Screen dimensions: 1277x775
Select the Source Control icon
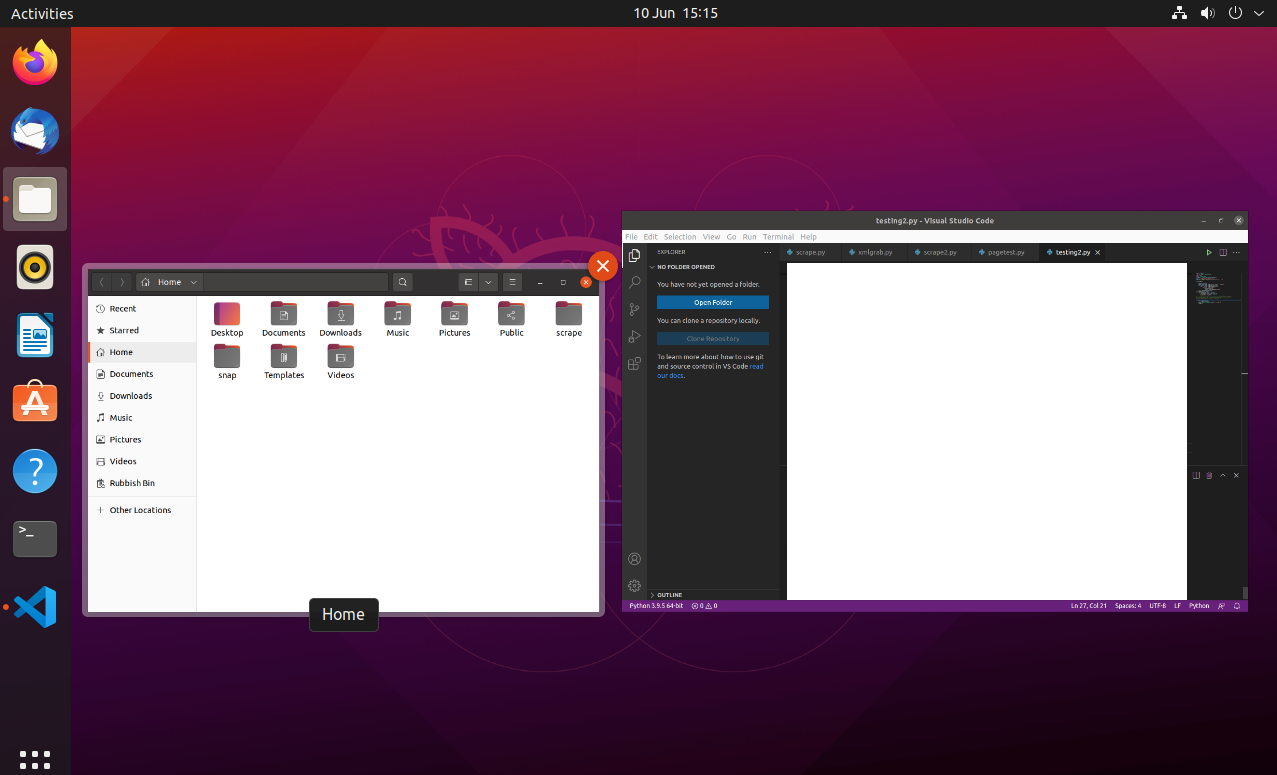point(634,309)
